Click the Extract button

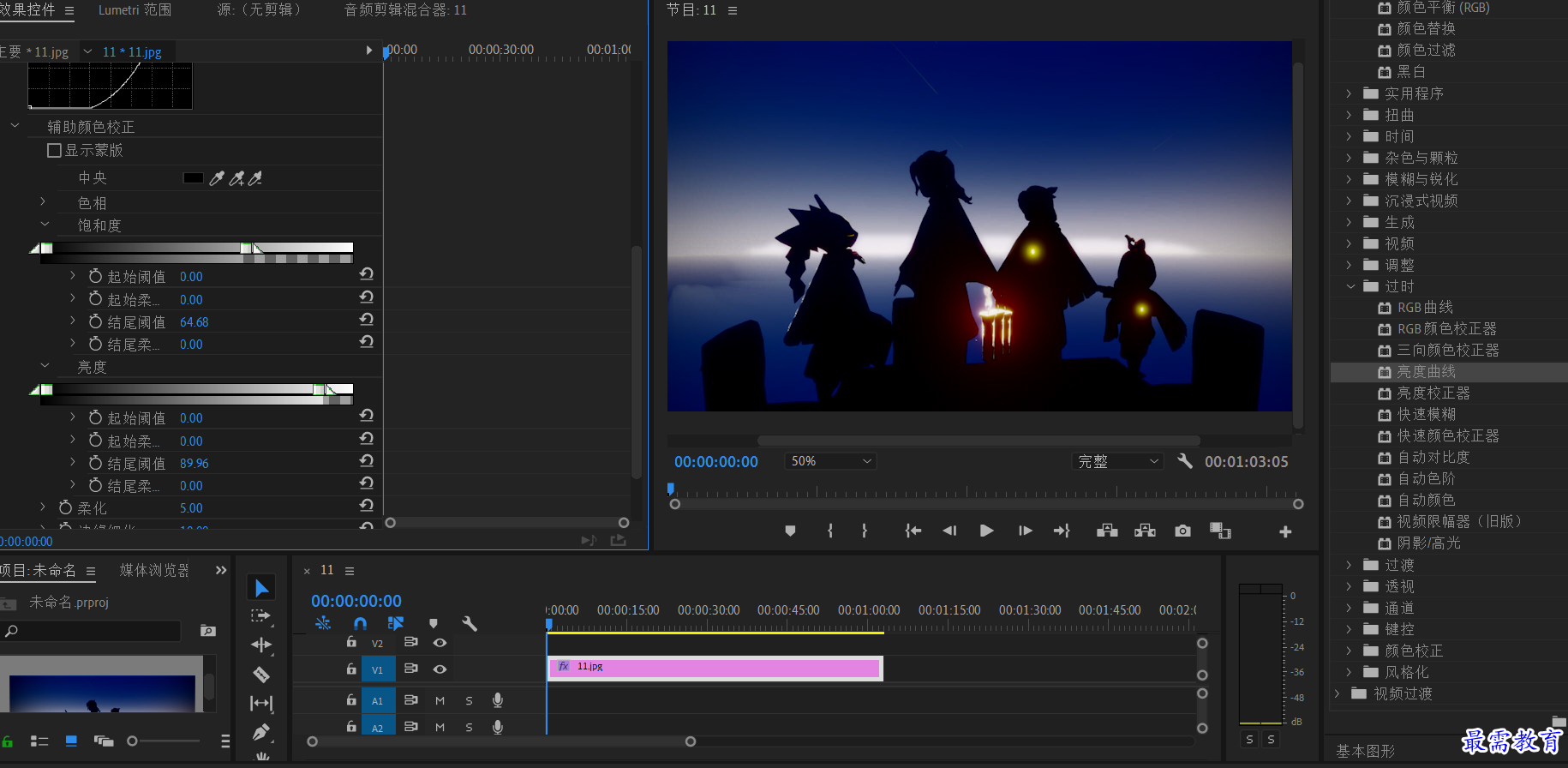[x=1145, y=531]
